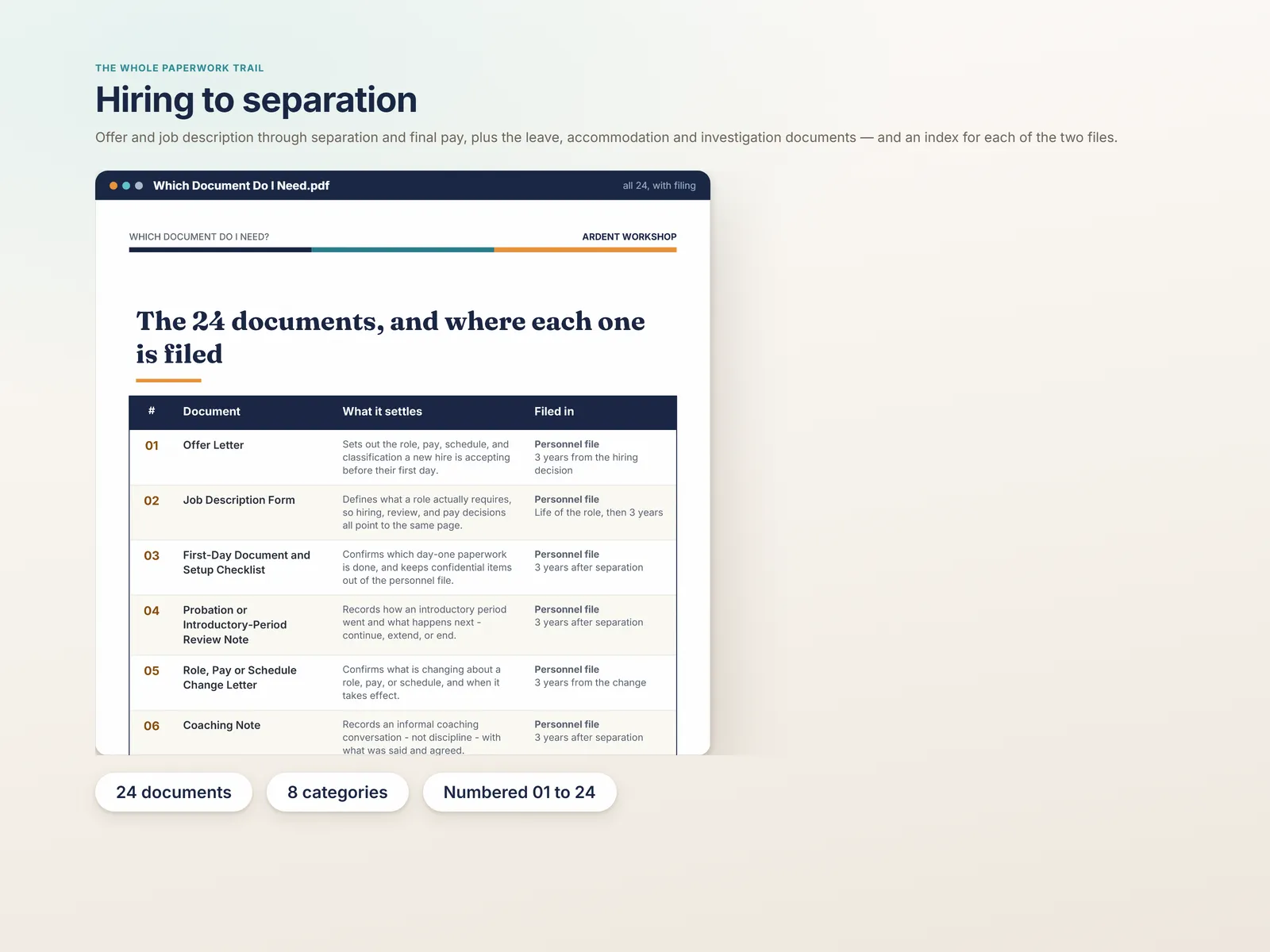The height and width of the screenshot is (952, 1270).
Task: Click the 'Coaching Note' document name
Action: pyautogui.click(x=221, y=725)
